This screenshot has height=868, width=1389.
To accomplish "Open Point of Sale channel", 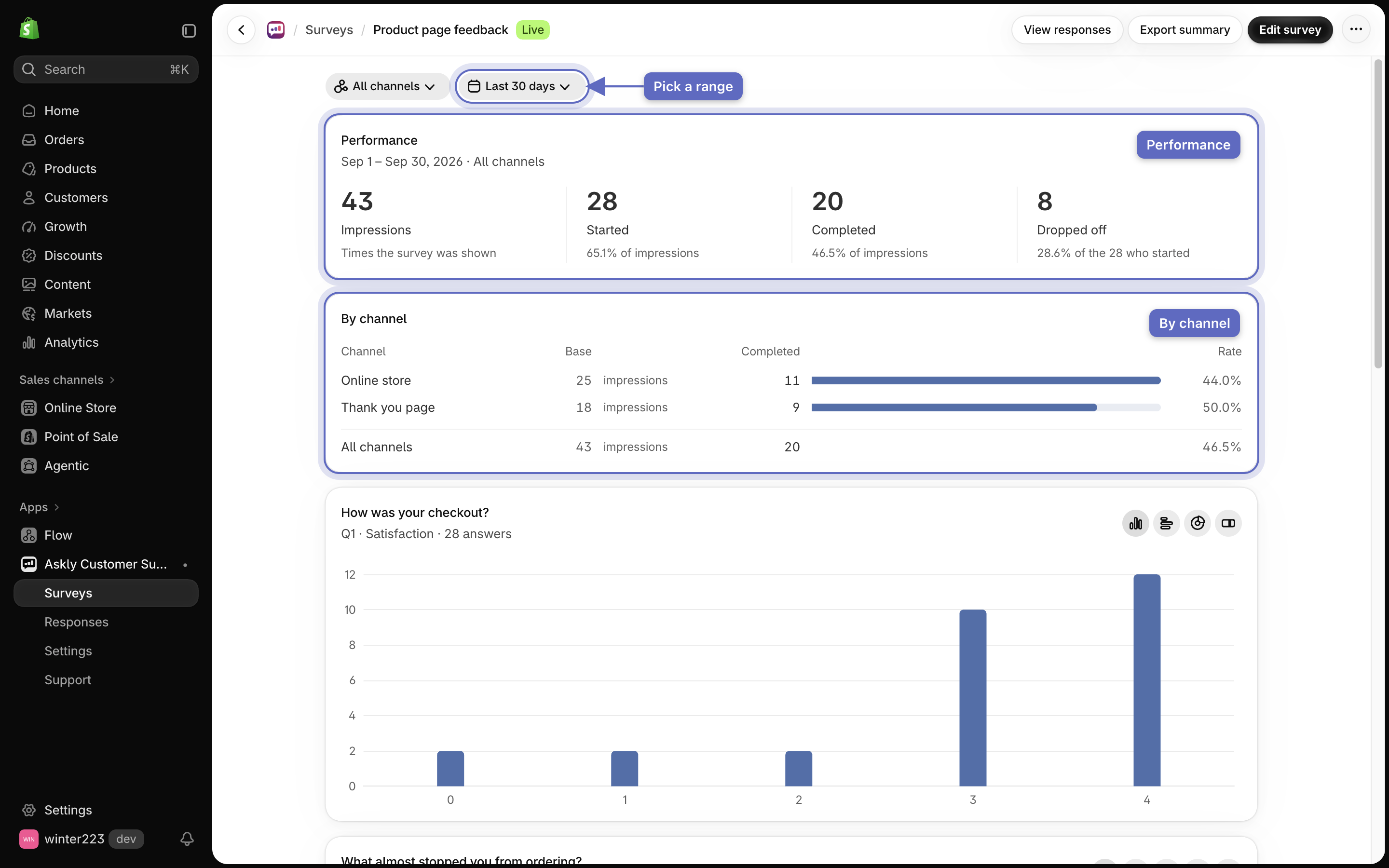I will click(x=106, y=437).
